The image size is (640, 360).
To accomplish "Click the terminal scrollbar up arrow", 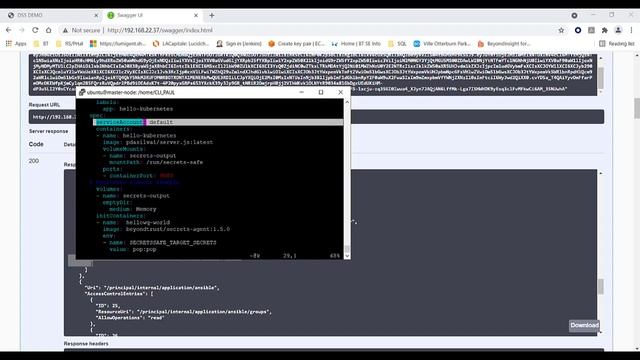I will pyautogui.click(x=347, y=102).
